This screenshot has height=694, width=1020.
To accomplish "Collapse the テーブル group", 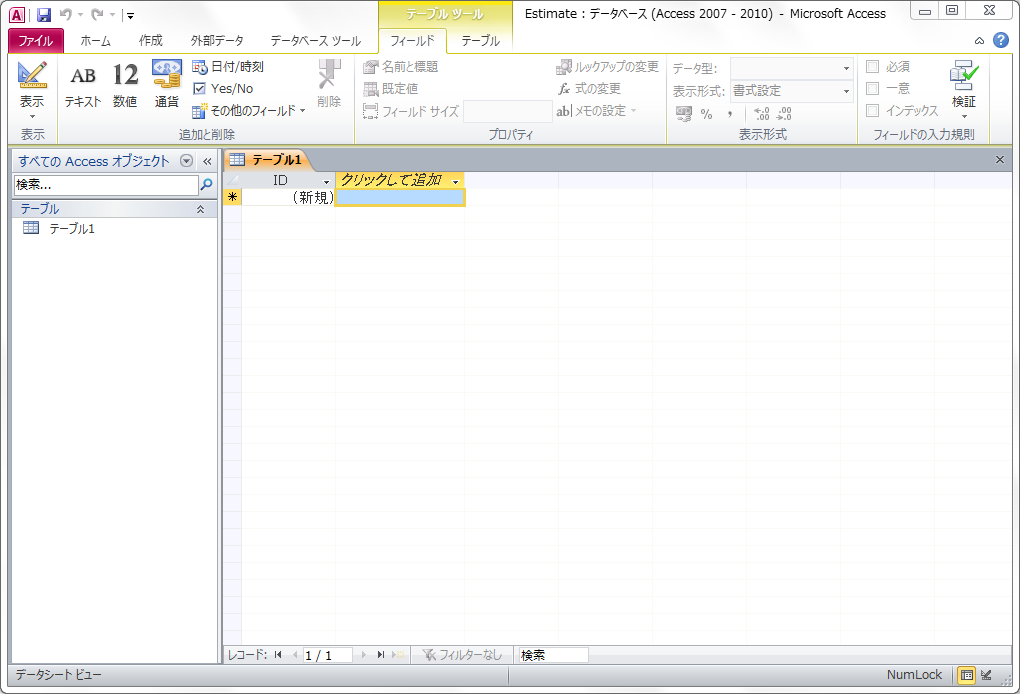I will tap(200, 209).
